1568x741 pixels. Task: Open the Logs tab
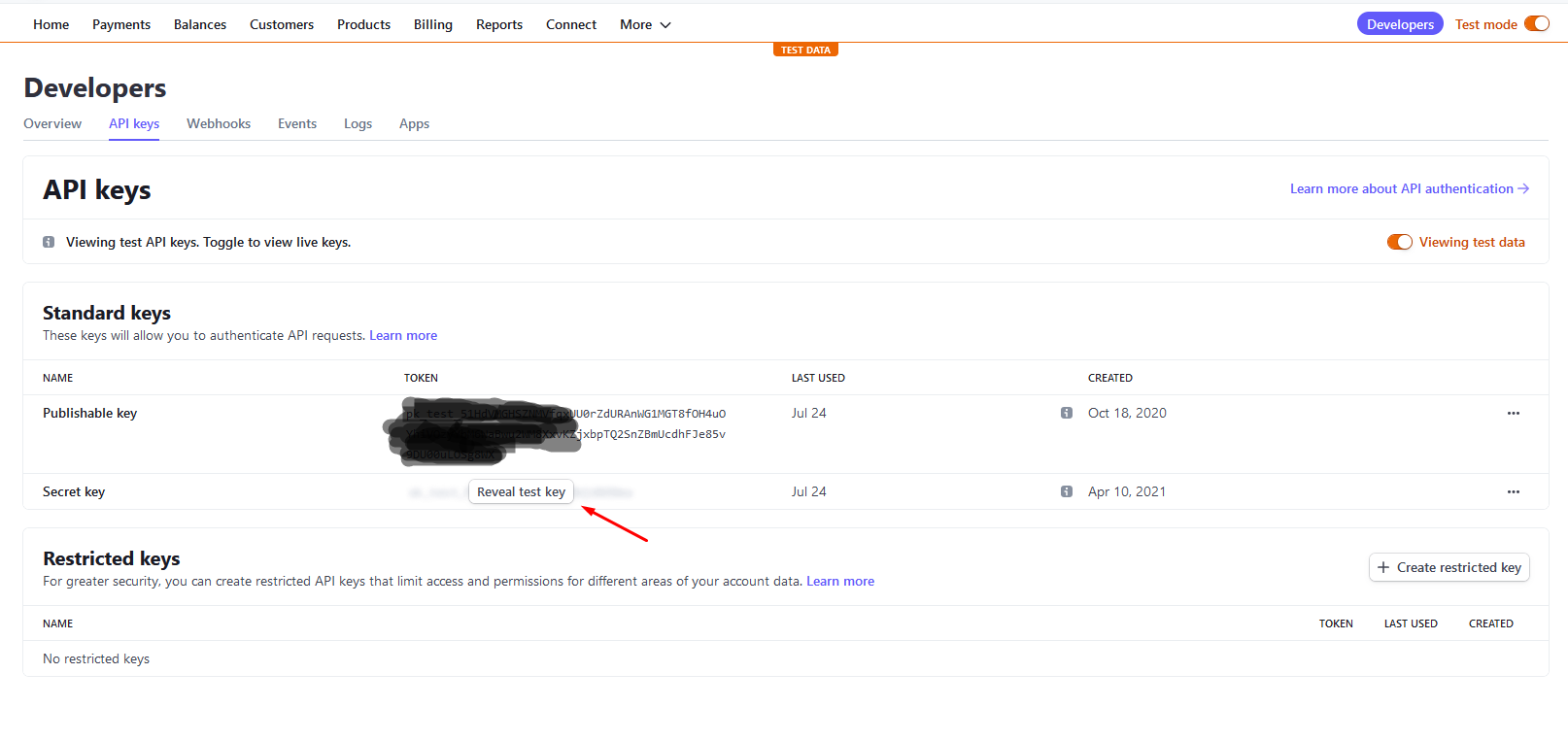pyautogui.click(x=358, y=123)
